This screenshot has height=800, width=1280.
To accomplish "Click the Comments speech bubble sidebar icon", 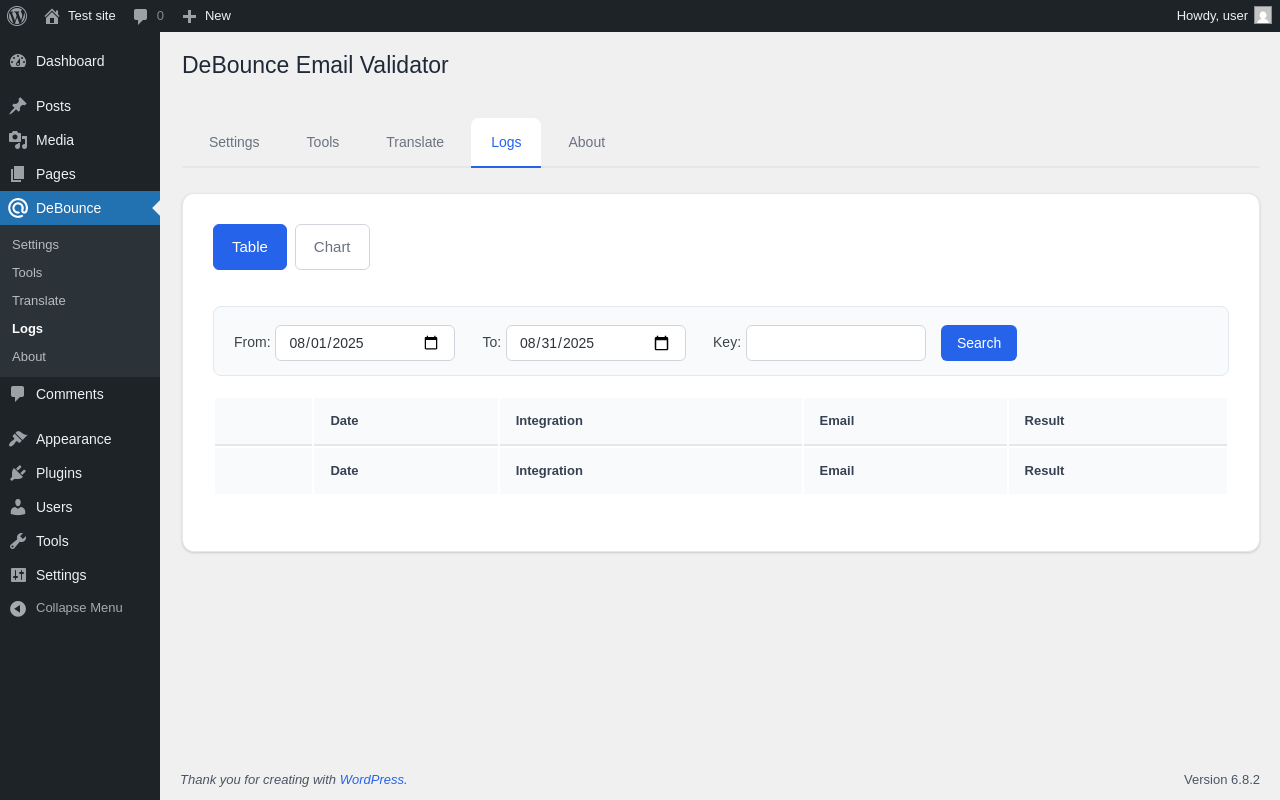I will click(x=18, y=394).
